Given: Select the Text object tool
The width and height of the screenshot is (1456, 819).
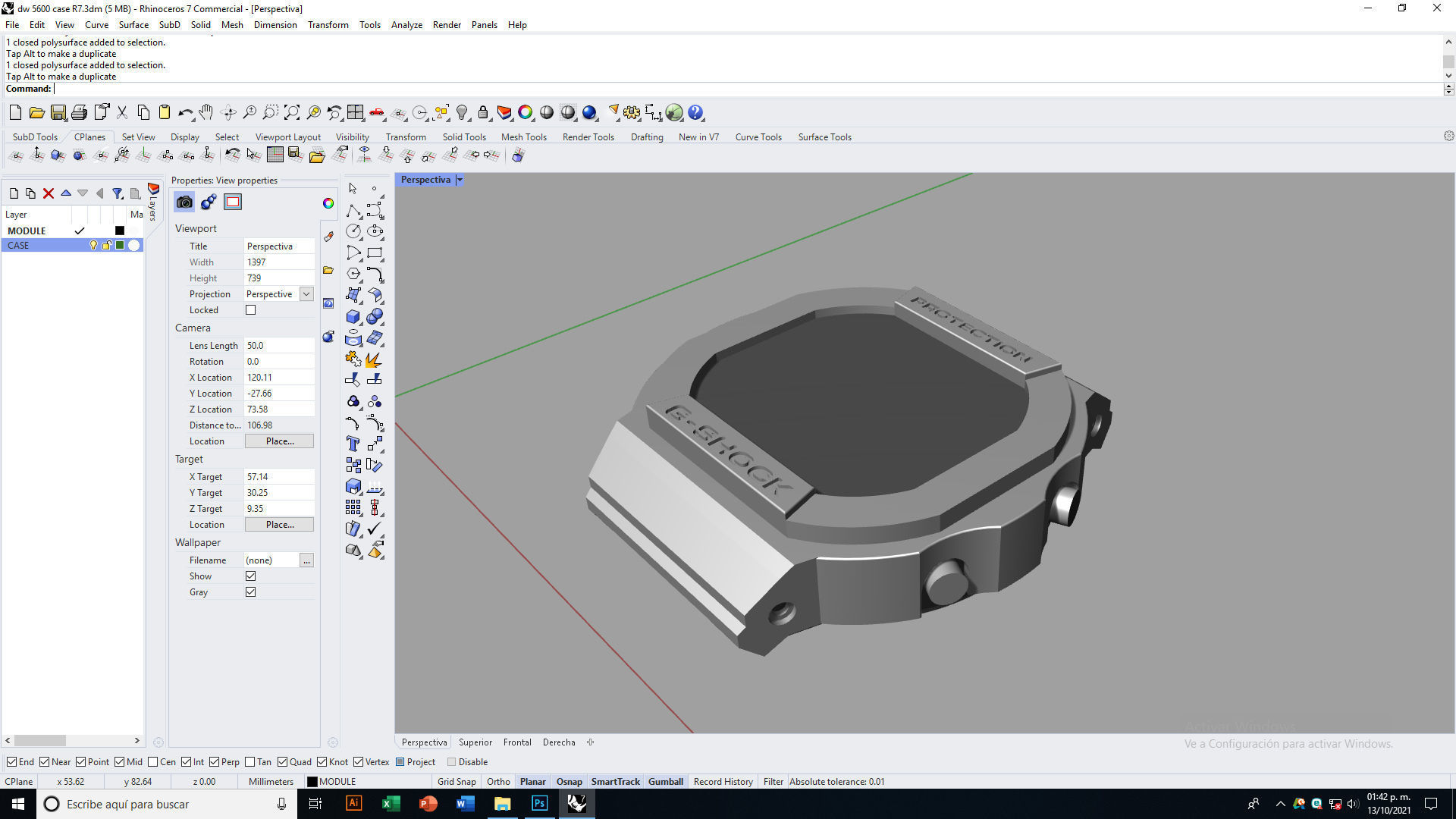Looking at the screenshot, I should (353, 444).
